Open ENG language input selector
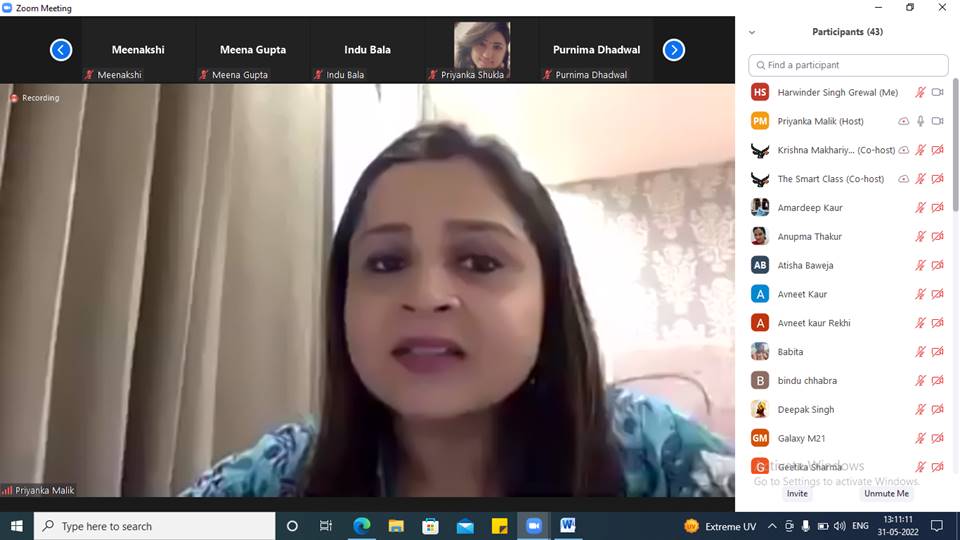The height and width of the screenshot is (540, 960). 859,526
